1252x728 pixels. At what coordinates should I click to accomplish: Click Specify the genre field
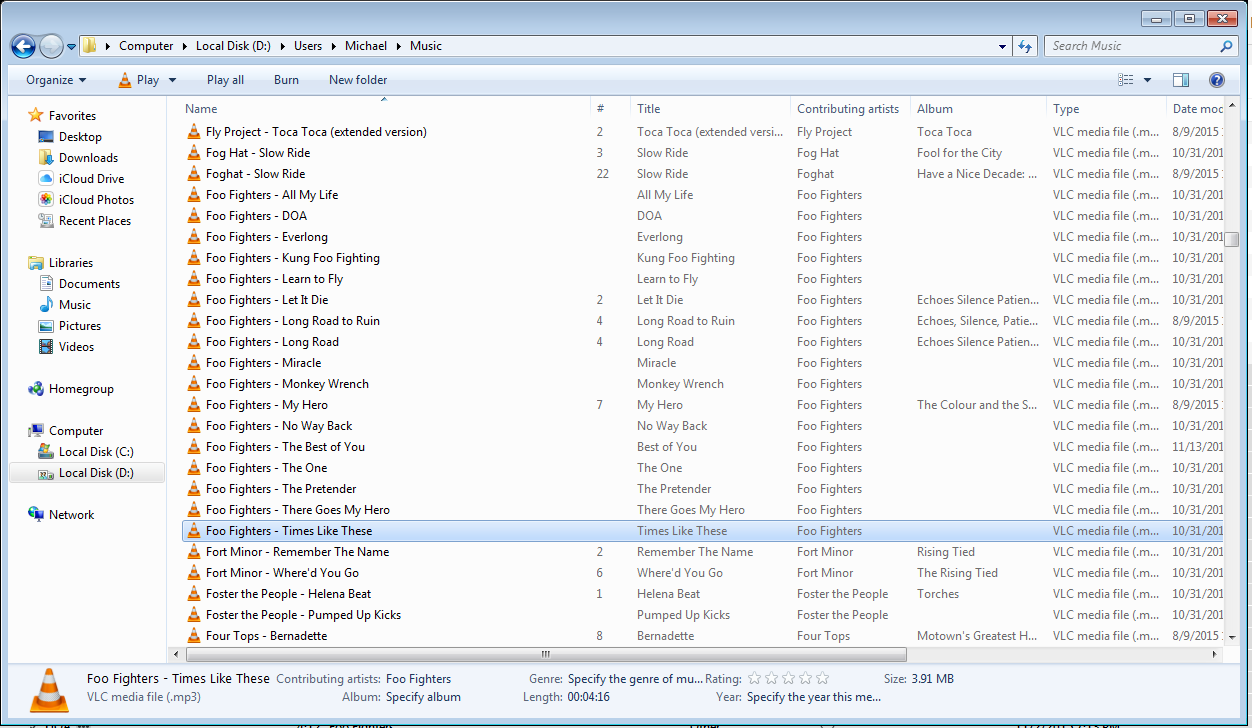tap(635, 679)
